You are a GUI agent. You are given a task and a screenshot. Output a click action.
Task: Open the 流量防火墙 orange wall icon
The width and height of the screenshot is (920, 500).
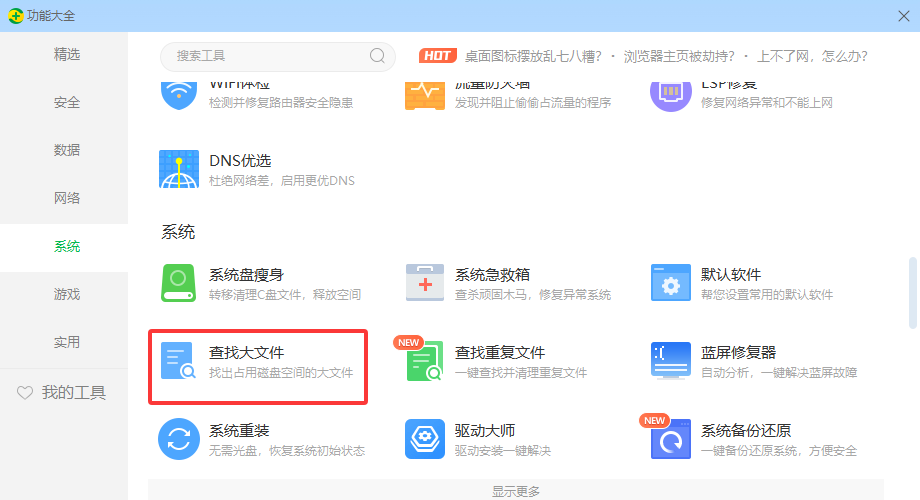(425, 96)
